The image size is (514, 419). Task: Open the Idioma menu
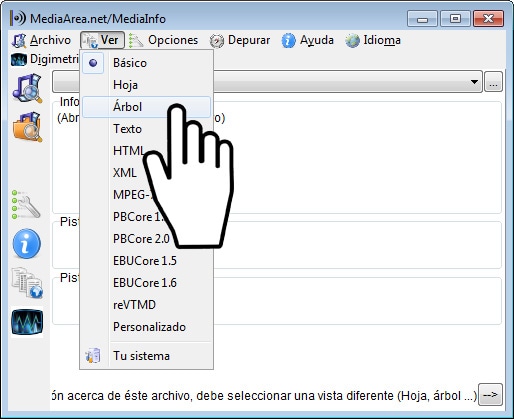pos(373,40)
